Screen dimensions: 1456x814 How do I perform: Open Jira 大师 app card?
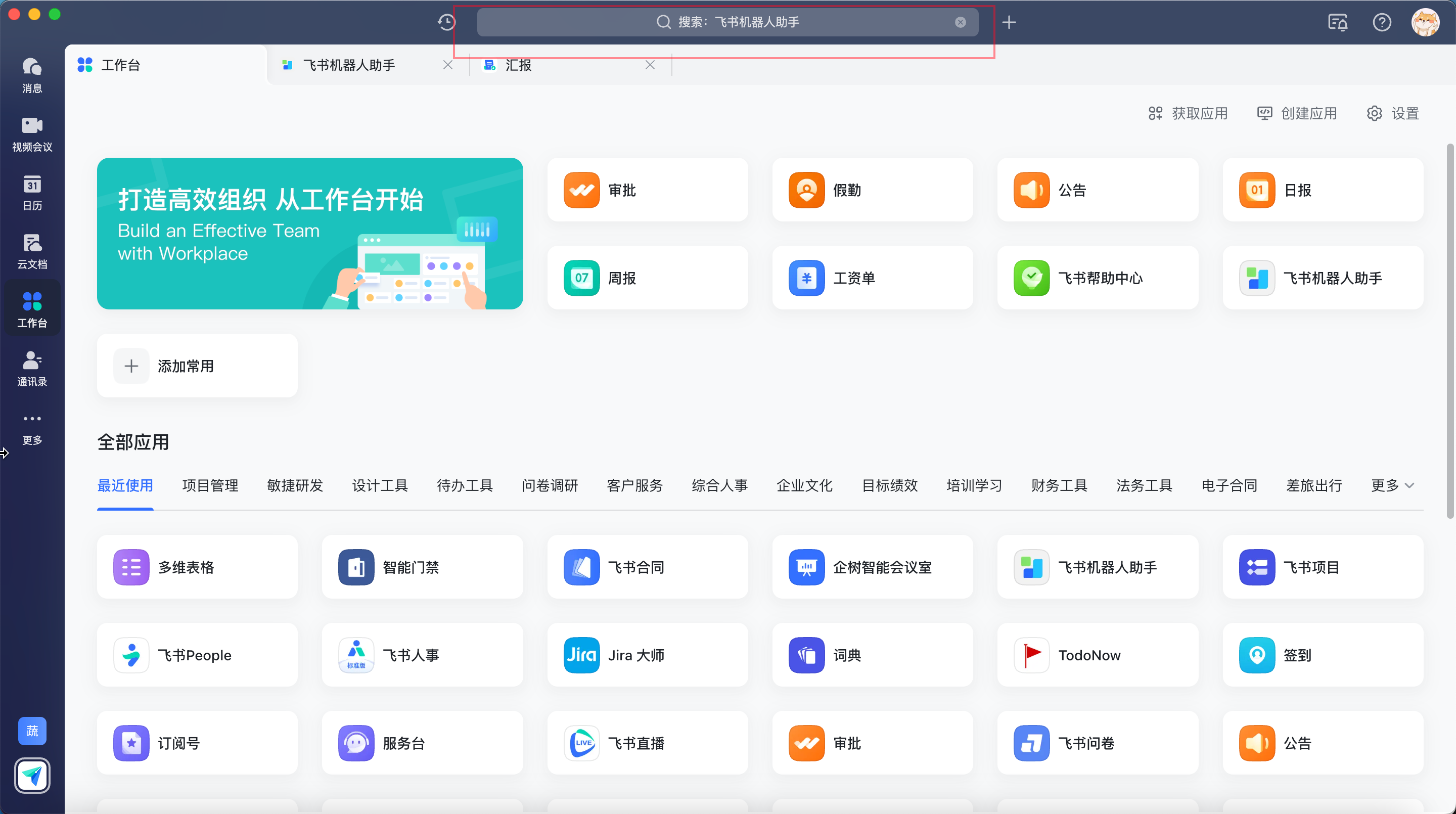pyautogui.click(x=647, y=655)
